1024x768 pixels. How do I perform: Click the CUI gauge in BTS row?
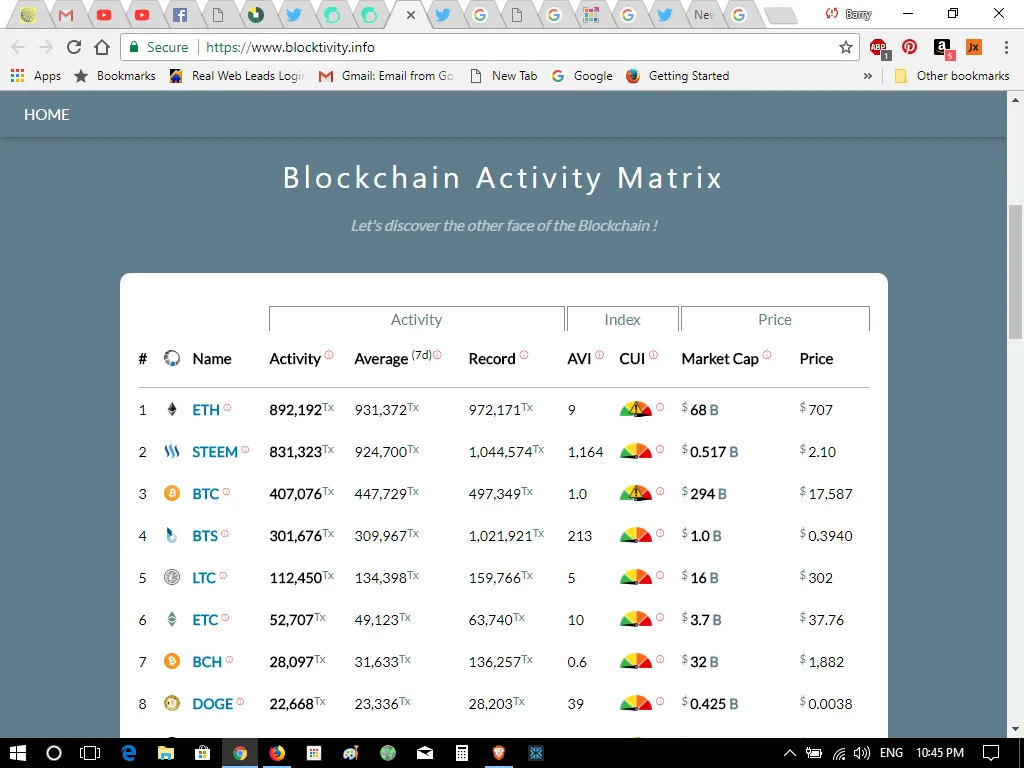click(x=635, y=536)
